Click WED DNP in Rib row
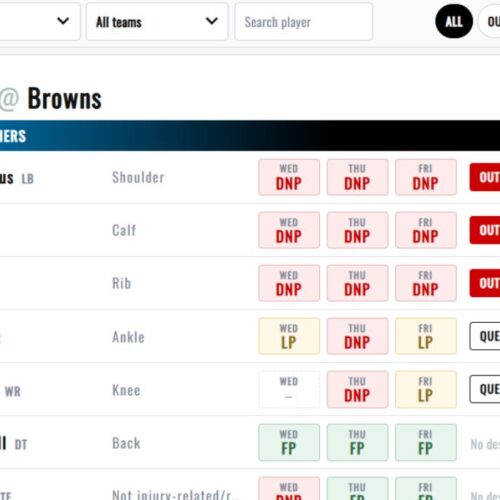 289,283
